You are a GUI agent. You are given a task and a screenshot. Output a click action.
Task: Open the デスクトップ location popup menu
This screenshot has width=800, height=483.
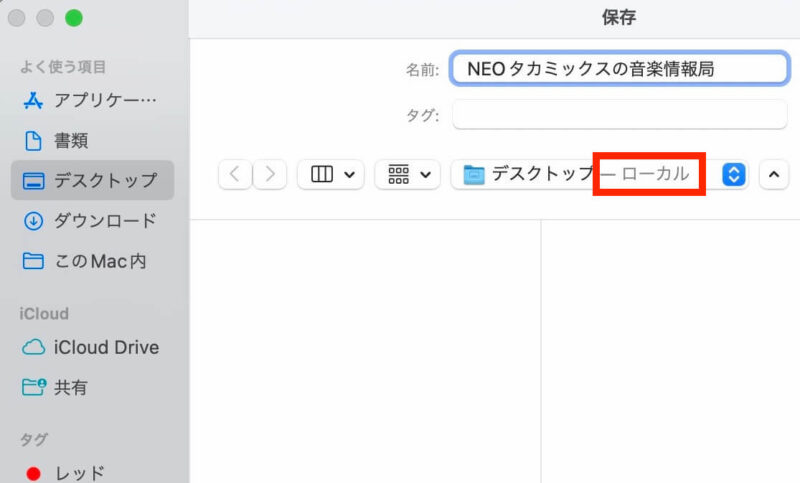580,174
